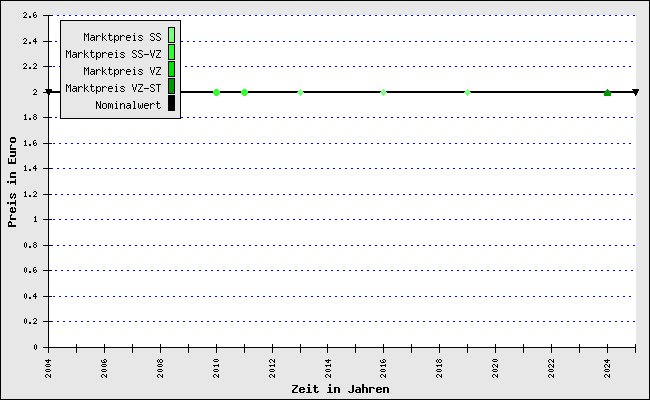Click the 'Marktpreis VZ' legend label
Viewport: 650px width, 400px height.
tap(122, 71)
